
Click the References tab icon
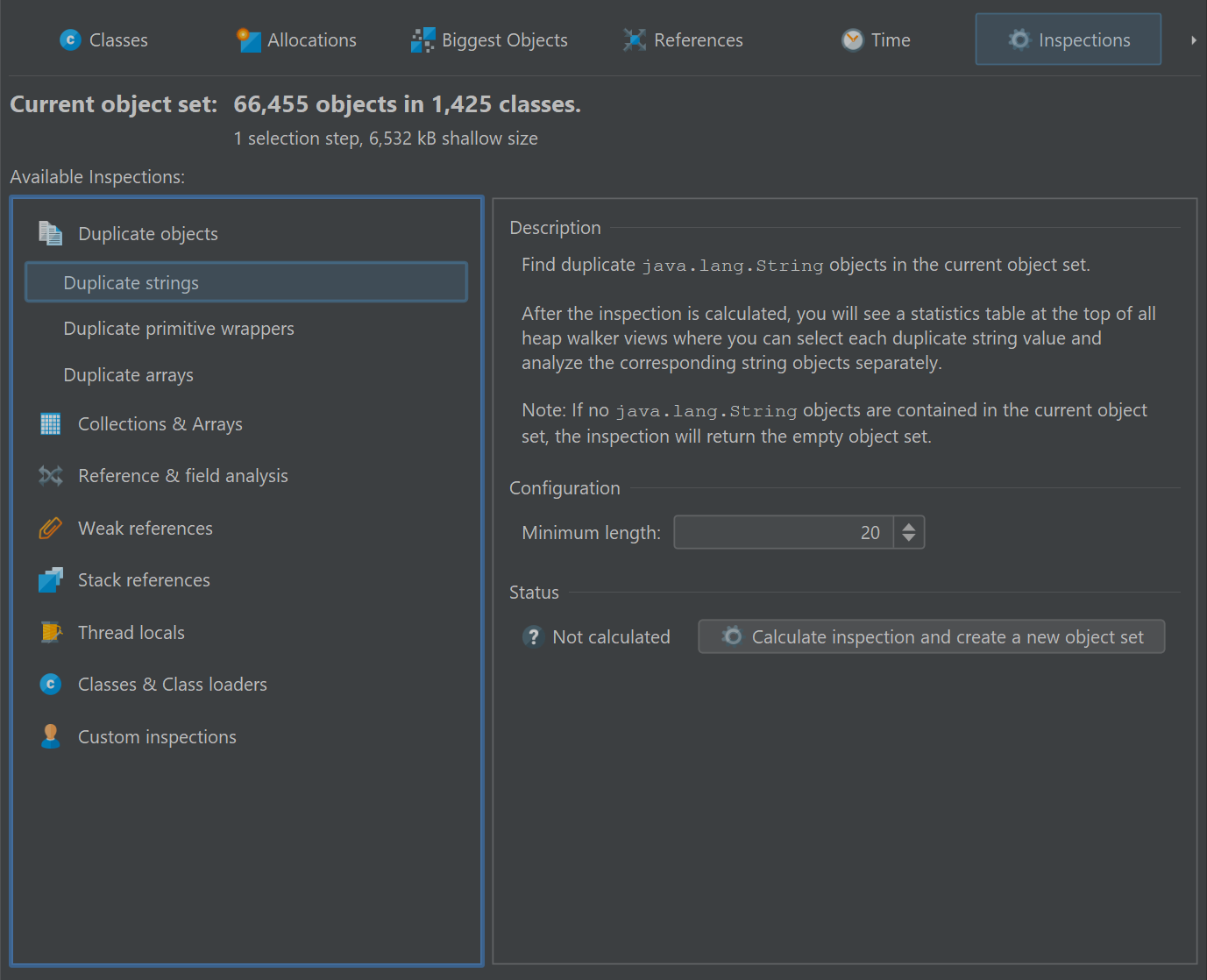[635, 39]
